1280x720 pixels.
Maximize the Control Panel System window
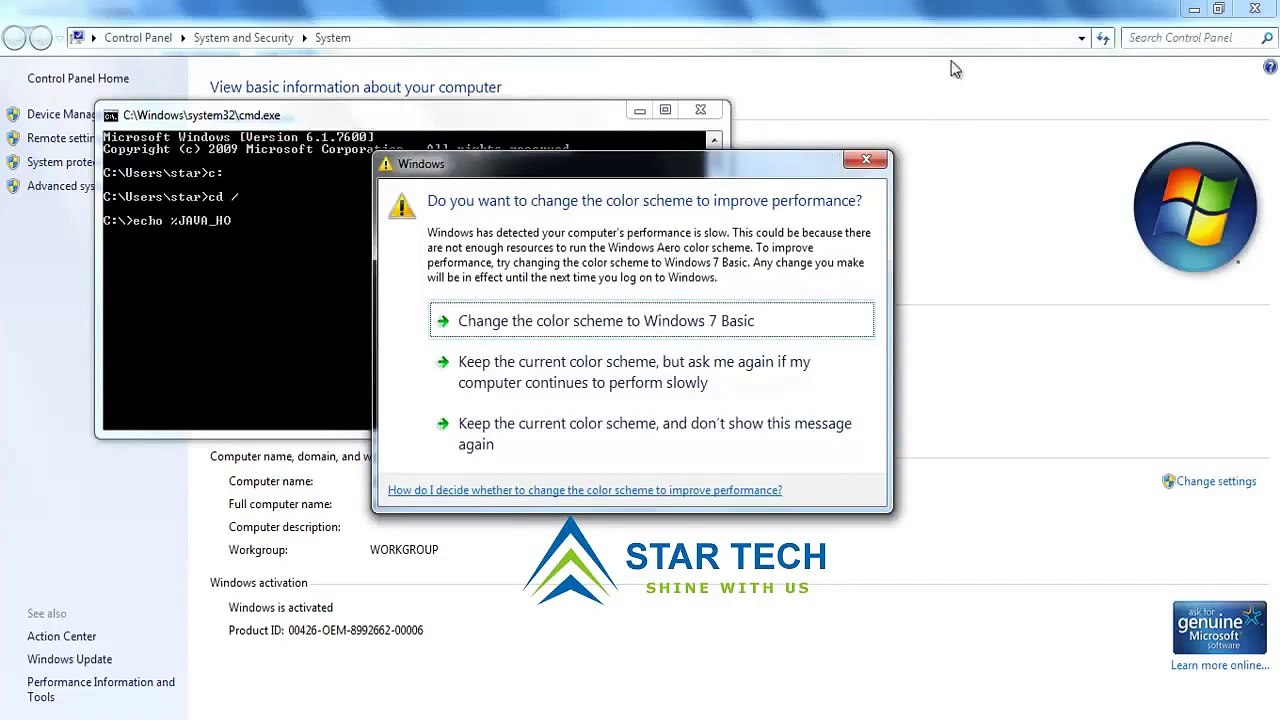[1219, 9]
